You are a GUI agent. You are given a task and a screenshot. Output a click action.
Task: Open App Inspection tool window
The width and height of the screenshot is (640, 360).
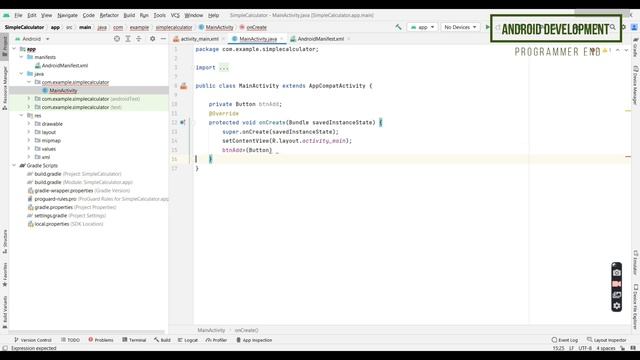click(x=254, y=340)
